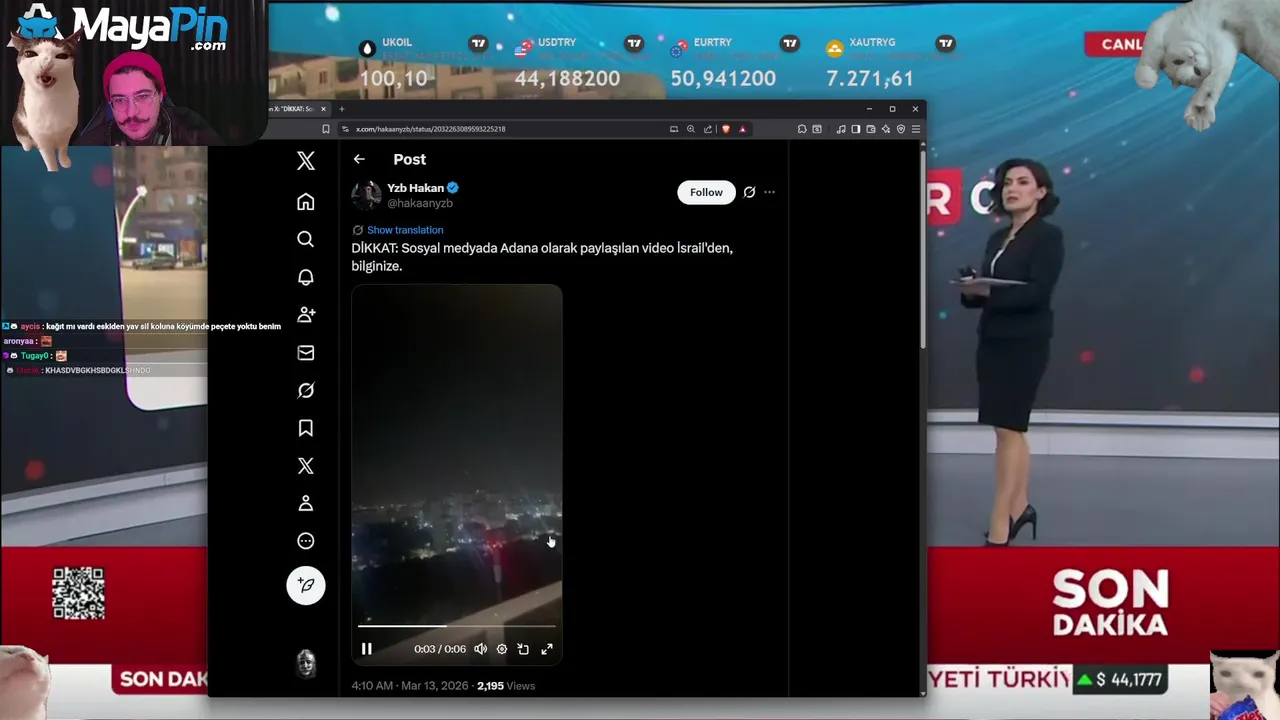Click the UKOIL ticker value 100,10

pyautogui.click(x=393, y=78)
